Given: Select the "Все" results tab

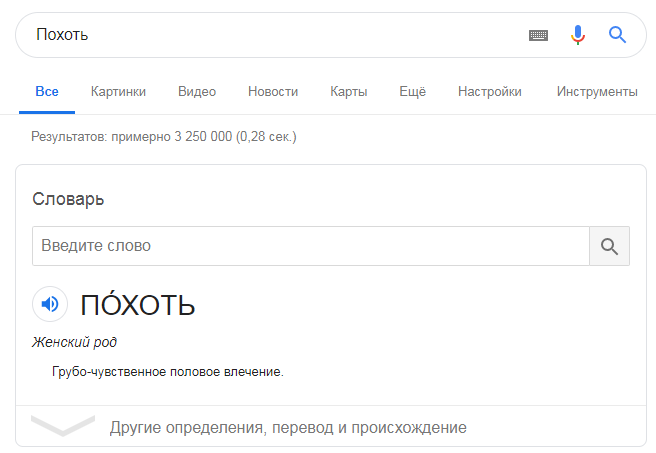Looking at the screenshot, I should pyautogui.click(x=47, y=92).
